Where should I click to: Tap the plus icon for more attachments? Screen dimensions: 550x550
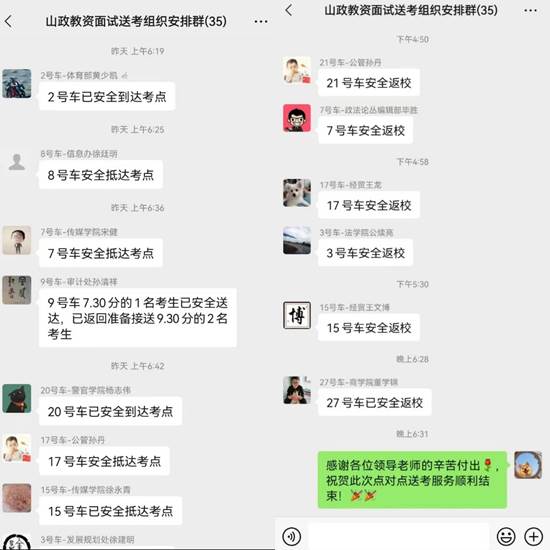click(x=534, y=536)
